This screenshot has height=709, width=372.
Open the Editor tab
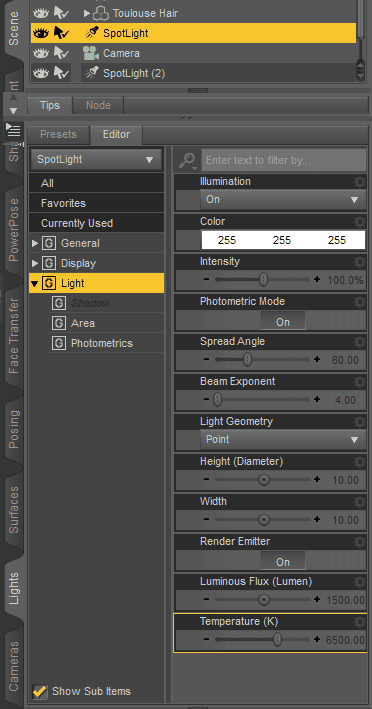click(x=116, y=134)
